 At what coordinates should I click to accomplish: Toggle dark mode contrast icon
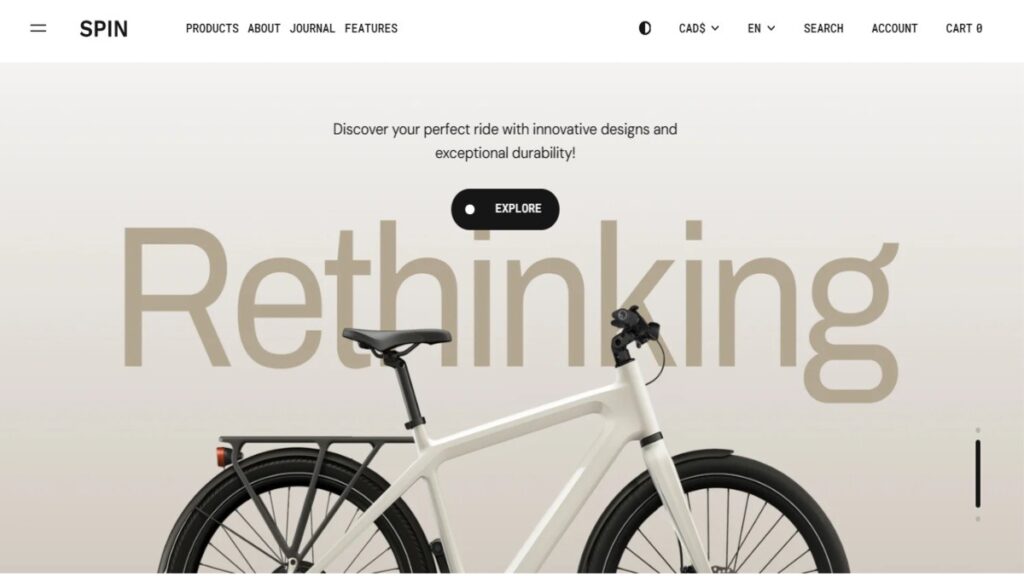click(645, 28)
